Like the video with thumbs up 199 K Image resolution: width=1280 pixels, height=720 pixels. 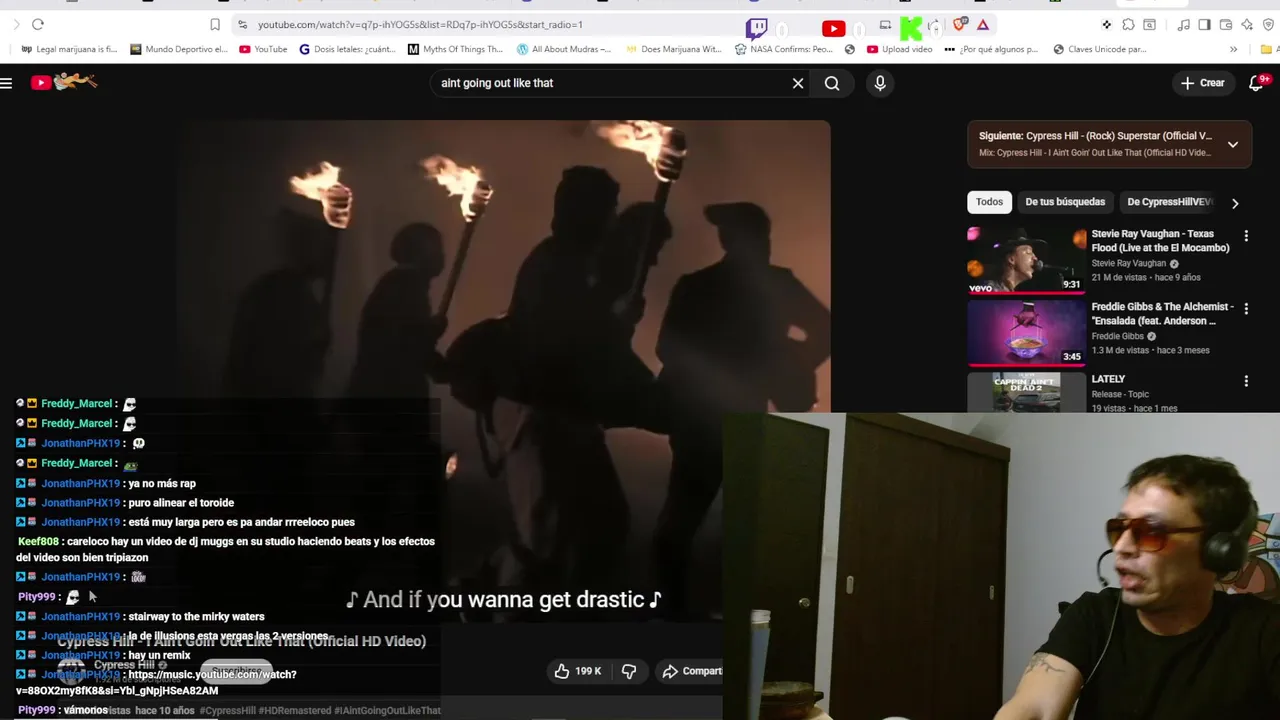(577, 671)
